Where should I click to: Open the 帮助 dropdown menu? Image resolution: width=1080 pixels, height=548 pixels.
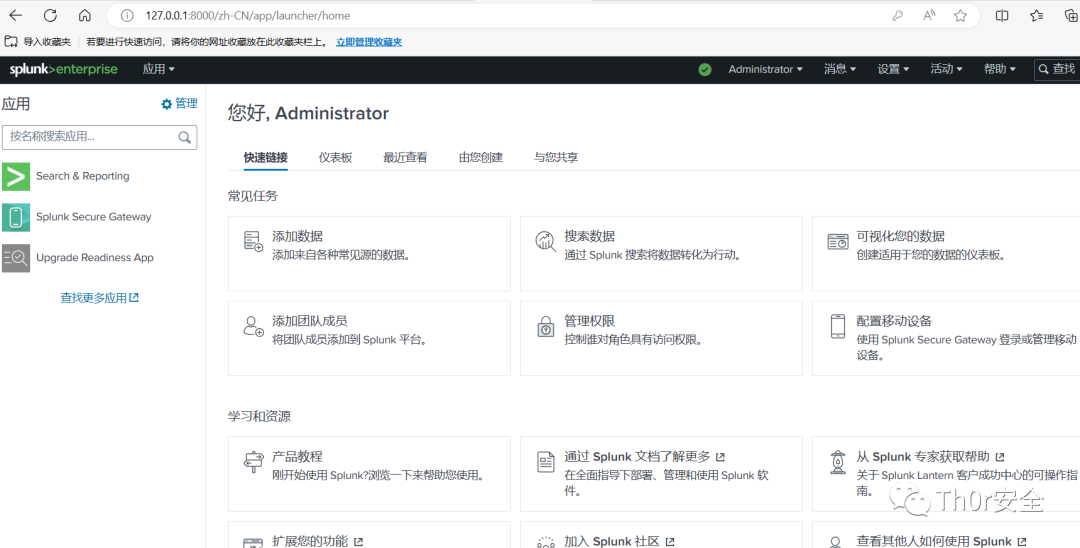[1000, 69]
